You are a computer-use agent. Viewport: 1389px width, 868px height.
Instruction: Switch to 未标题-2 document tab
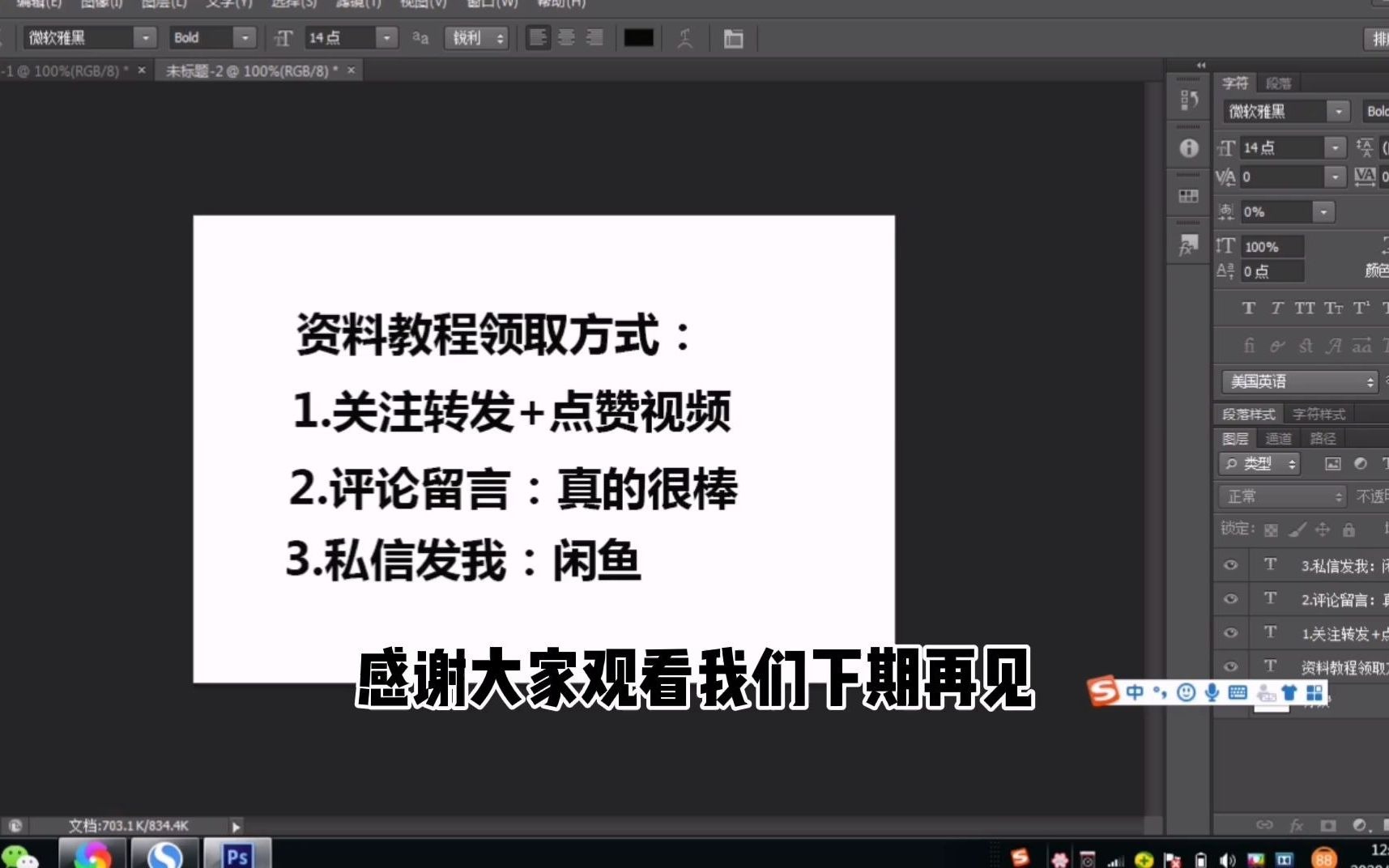pyautogui.click(x=251, y=71)
